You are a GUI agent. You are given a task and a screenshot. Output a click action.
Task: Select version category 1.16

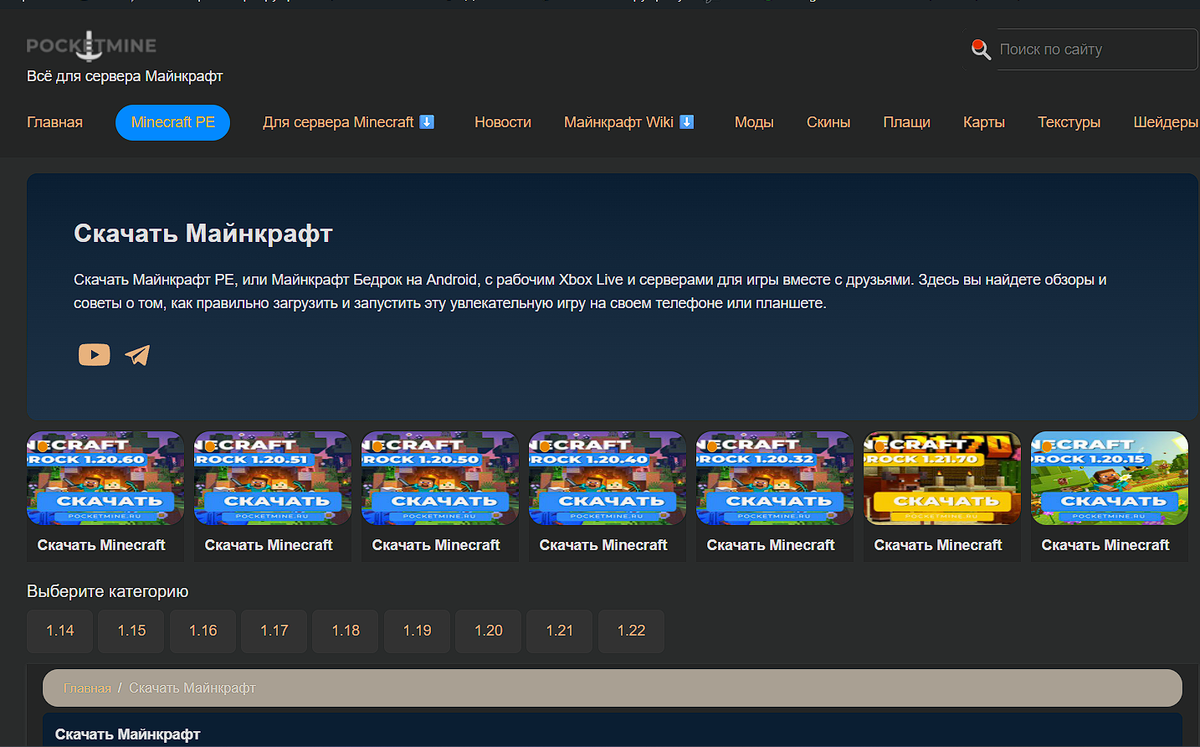click(x=203, y=631)
